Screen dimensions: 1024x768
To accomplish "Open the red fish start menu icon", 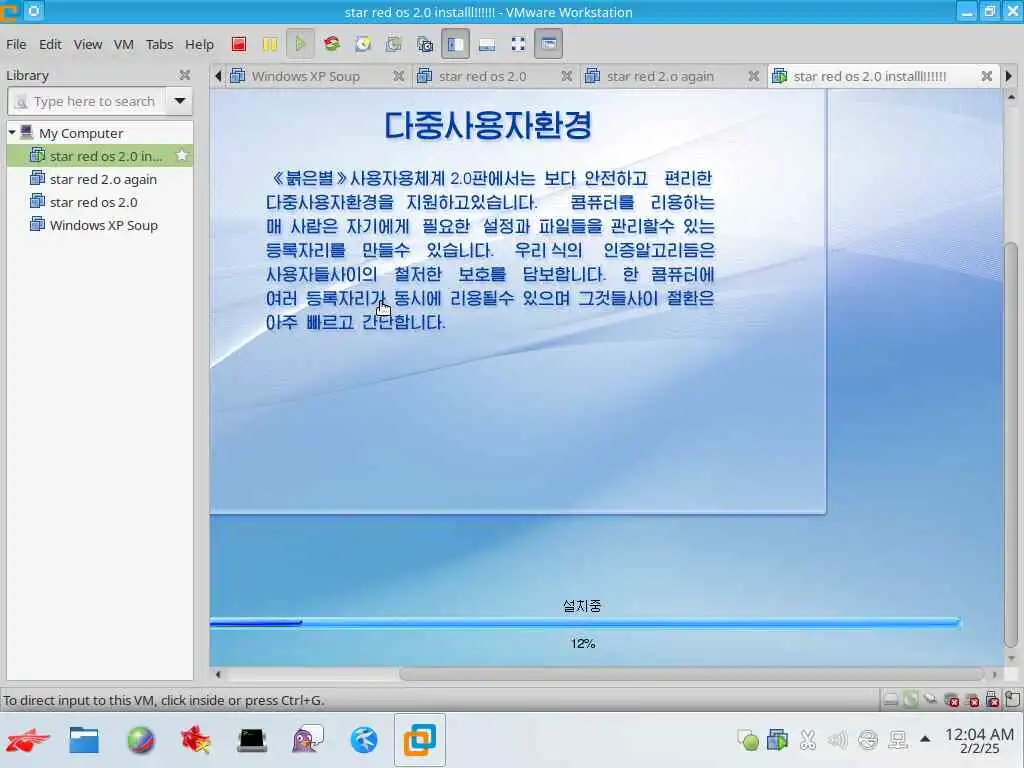I will click(27, 740).
